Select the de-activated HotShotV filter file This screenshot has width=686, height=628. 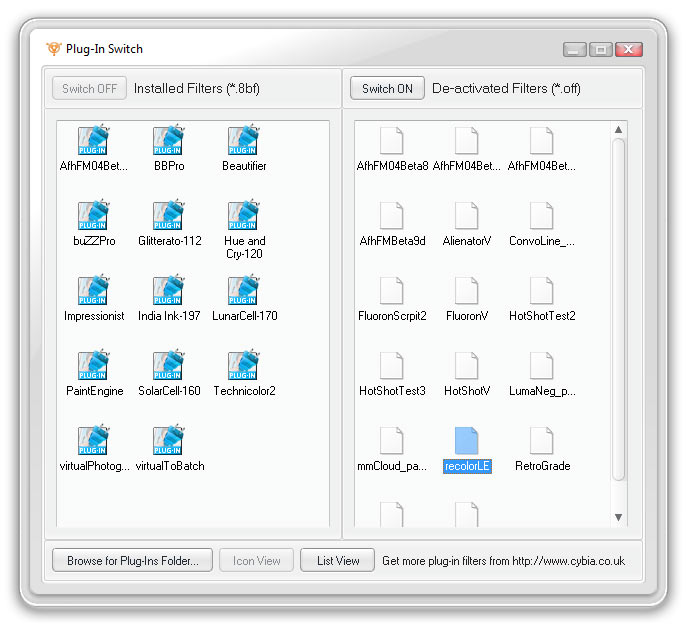point(467,367)
